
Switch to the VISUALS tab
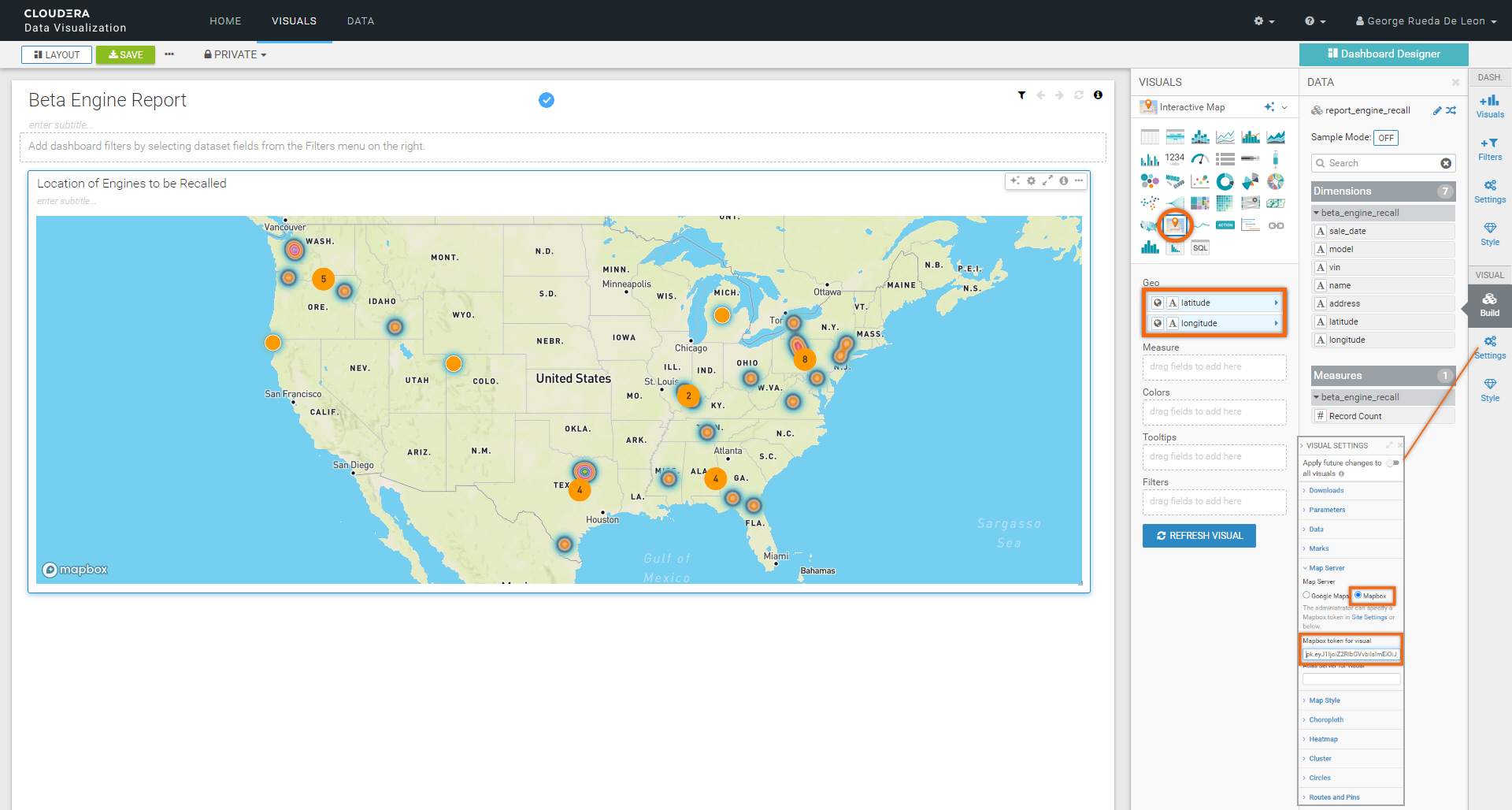[x=294, y=21]
